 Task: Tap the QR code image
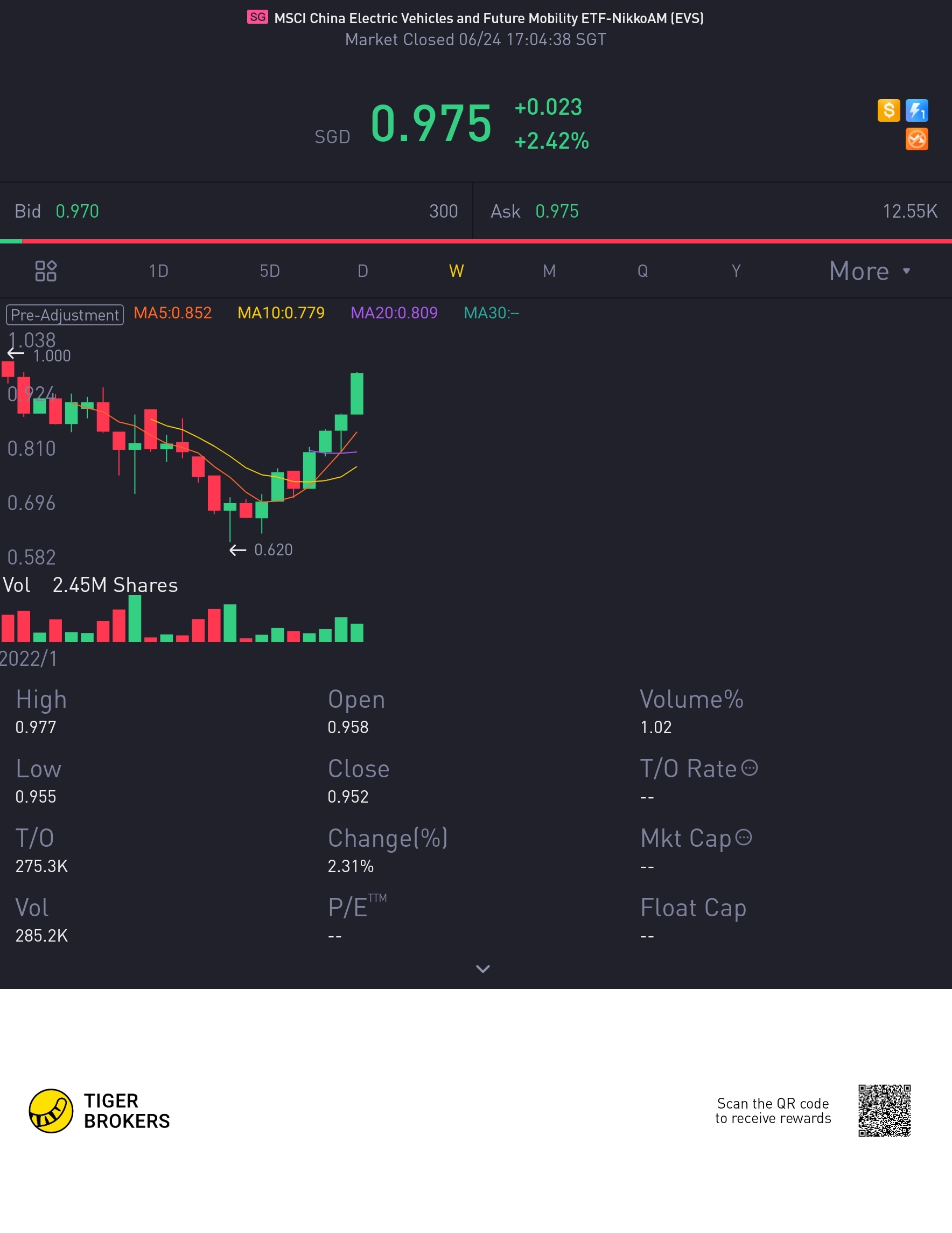pos(884,1111)
